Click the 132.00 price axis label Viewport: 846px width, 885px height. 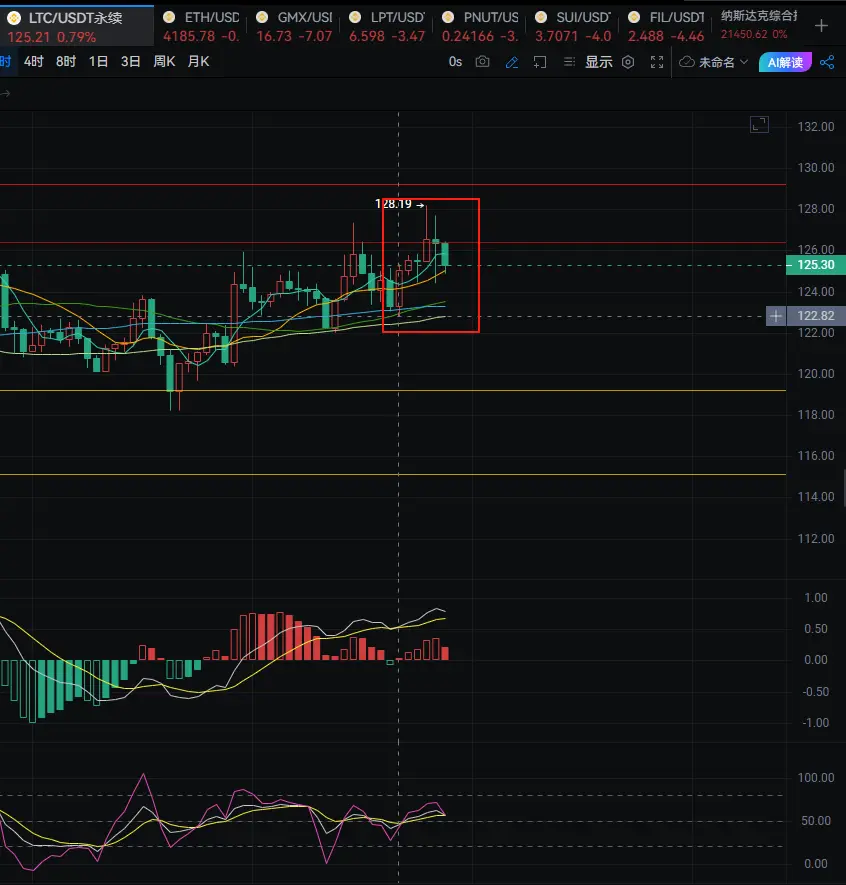tap(816, 126)
